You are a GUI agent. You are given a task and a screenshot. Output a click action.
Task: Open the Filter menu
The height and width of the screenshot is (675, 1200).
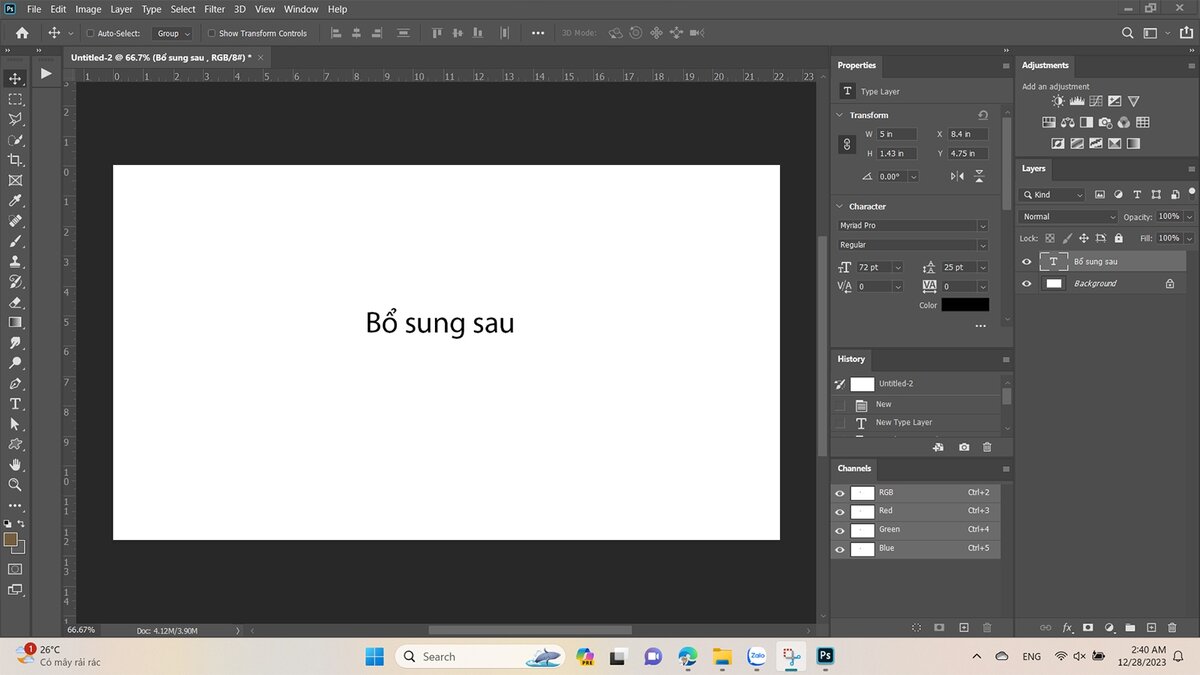tap(214, 9)
